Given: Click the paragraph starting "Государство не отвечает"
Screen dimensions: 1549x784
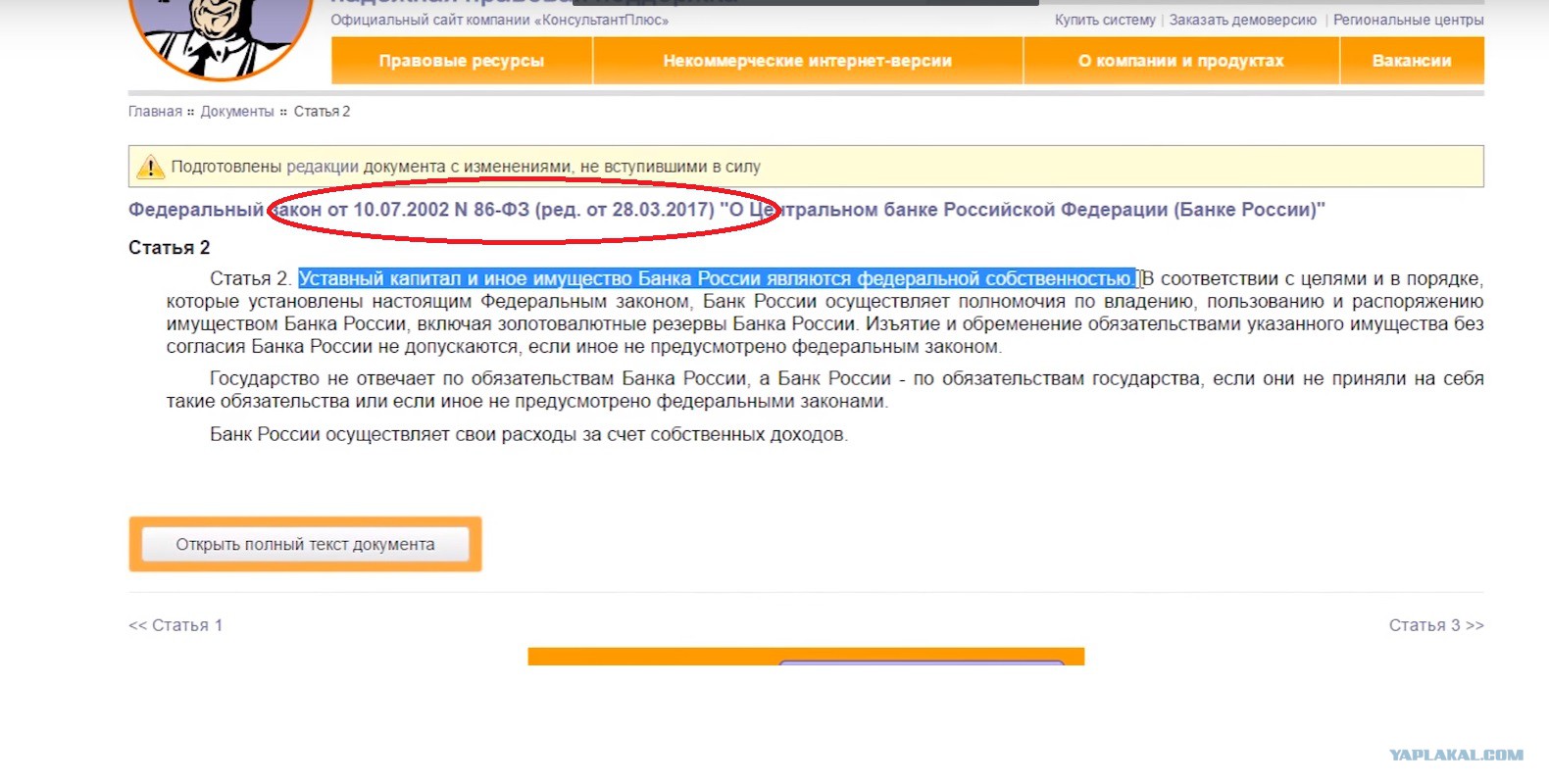Looking at the screenshot, I should [x=824, y=390].
